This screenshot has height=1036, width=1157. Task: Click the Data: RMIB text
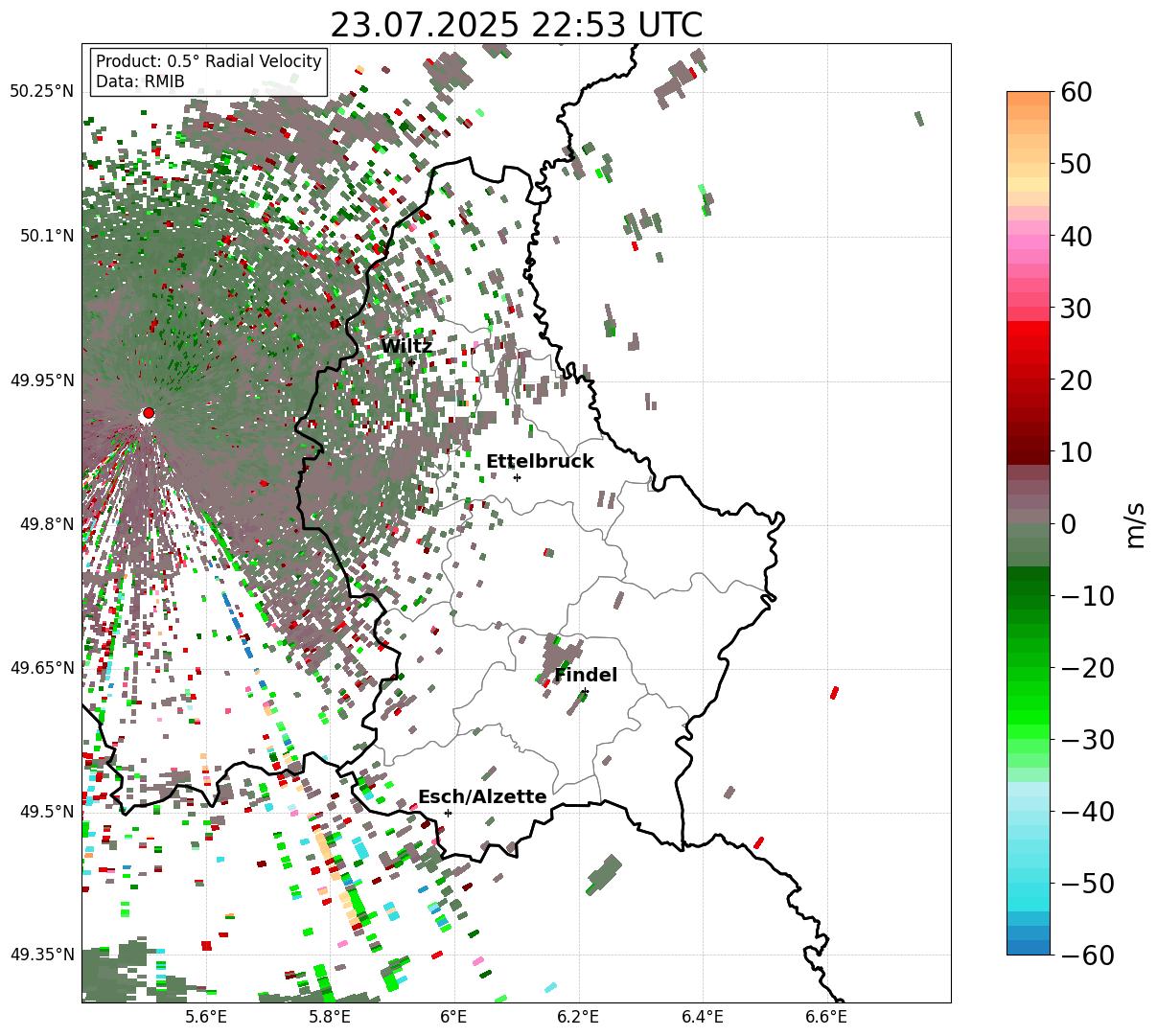[140, 81]
